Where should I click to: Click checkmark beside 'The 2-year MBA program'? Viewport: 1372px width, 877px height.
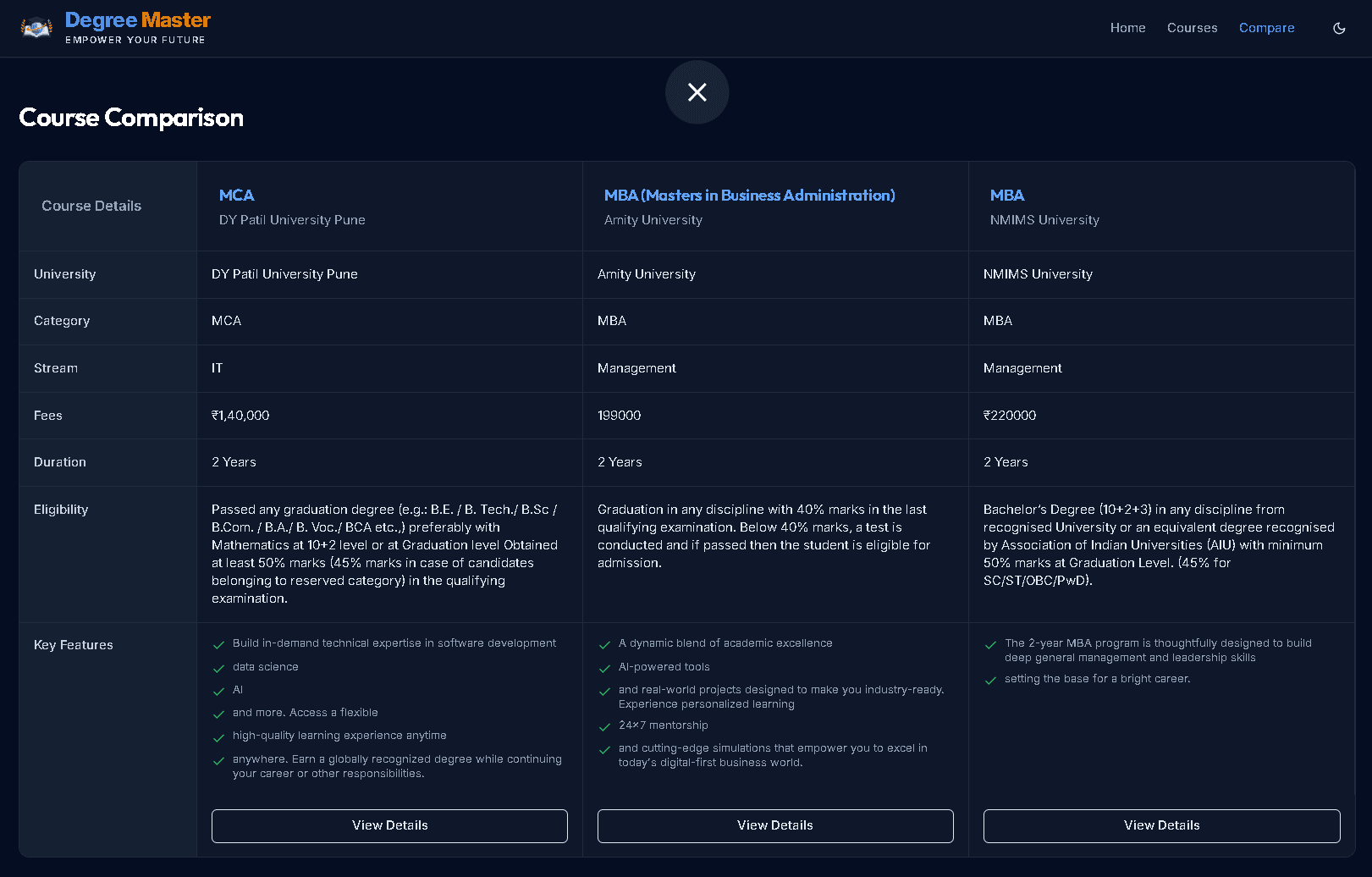pos(990,645)
